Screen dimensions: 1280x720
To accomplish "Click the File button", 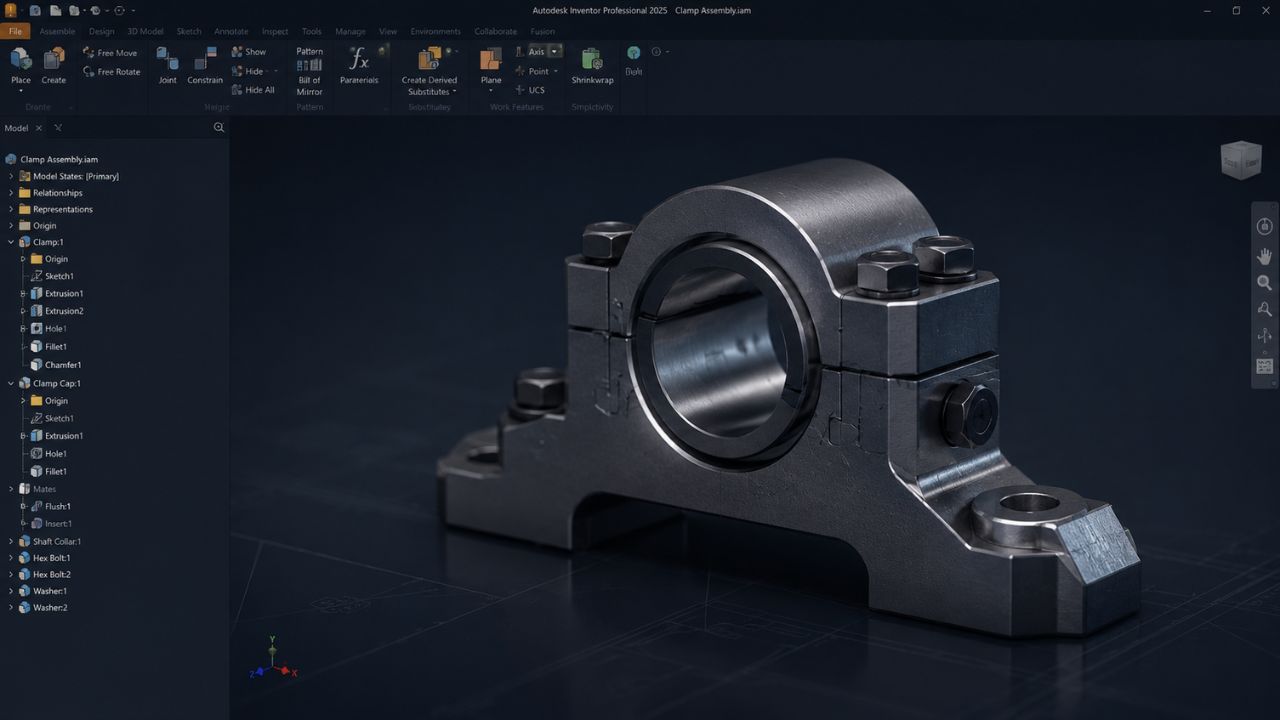I will (15, 31).
